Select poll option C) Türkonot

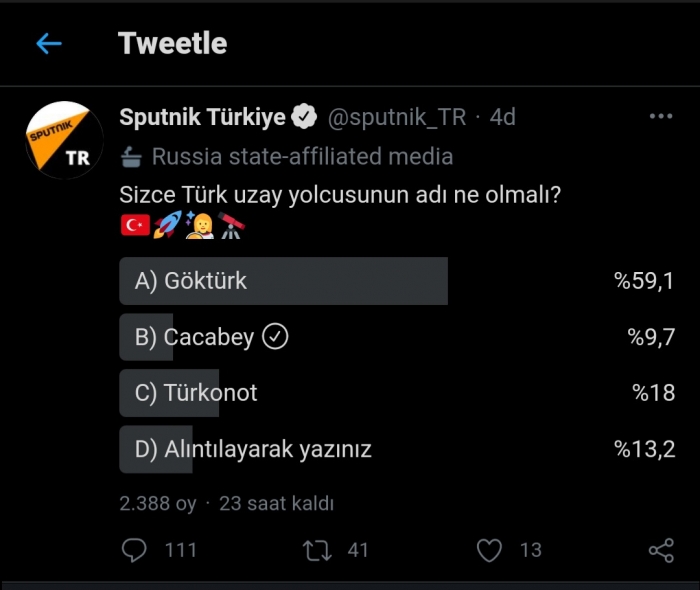pos(196,393)
